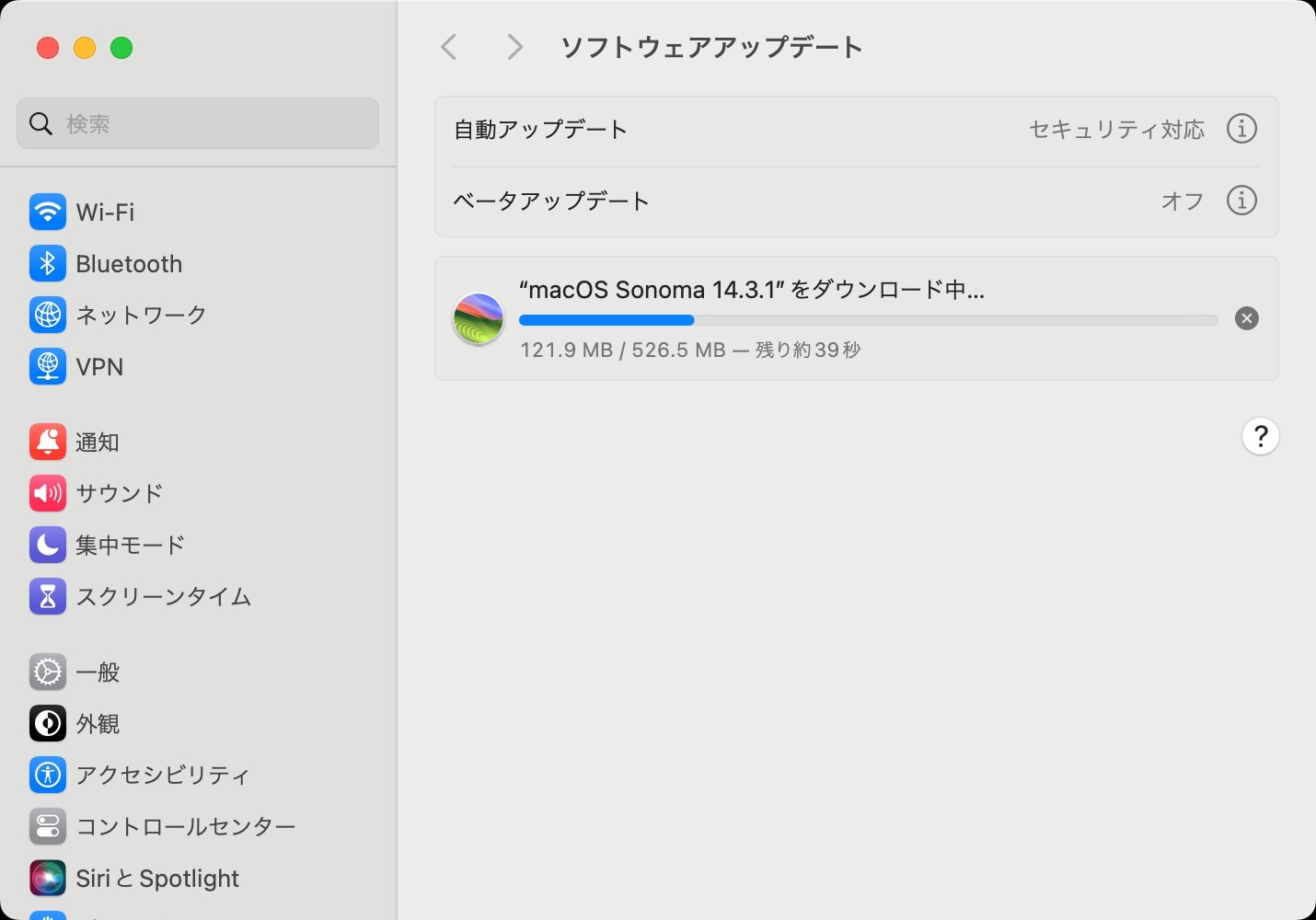Show info for ベータアップデート

1241,200
